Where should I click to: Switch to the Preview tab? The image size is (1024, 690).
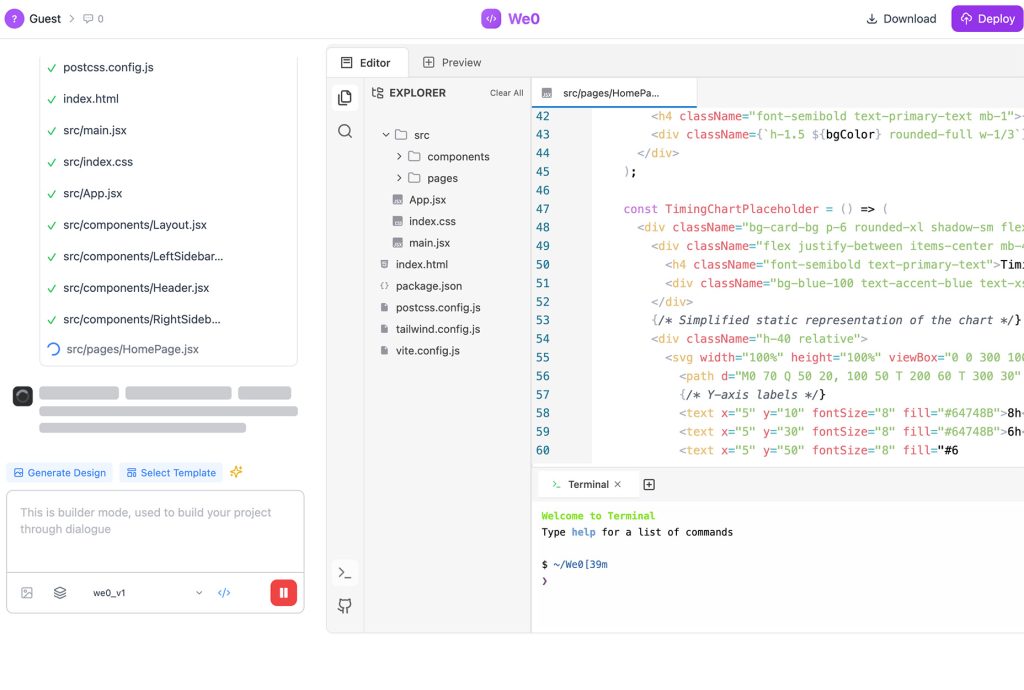(452, 63)
